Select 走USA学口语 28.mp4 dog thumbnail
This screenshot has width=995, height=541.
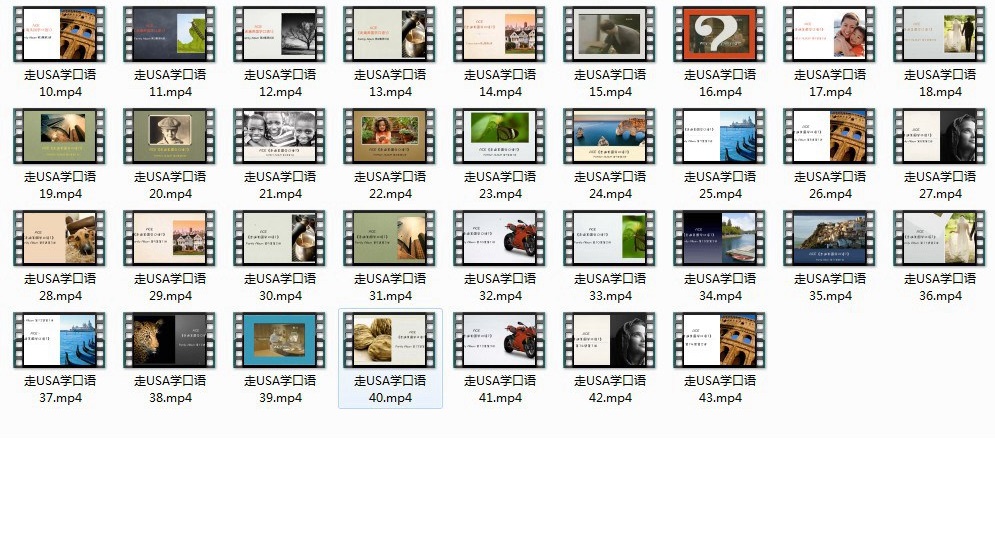point(60,238)
